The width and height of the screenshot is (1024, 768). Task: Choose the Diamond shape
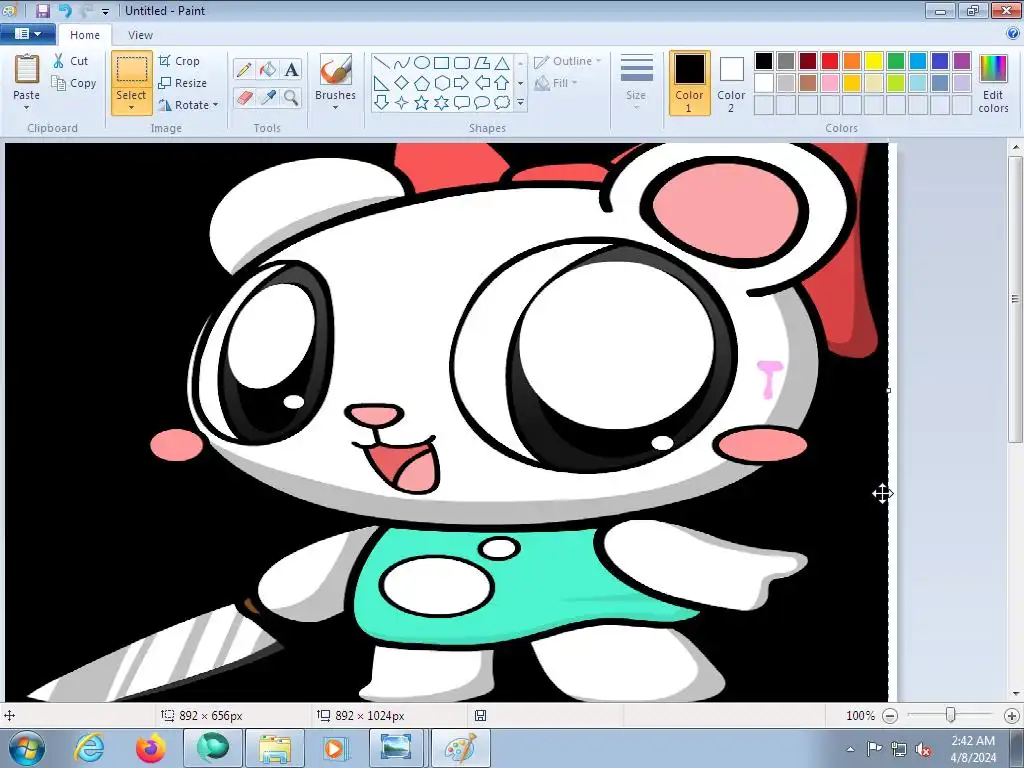coord(402,83)
